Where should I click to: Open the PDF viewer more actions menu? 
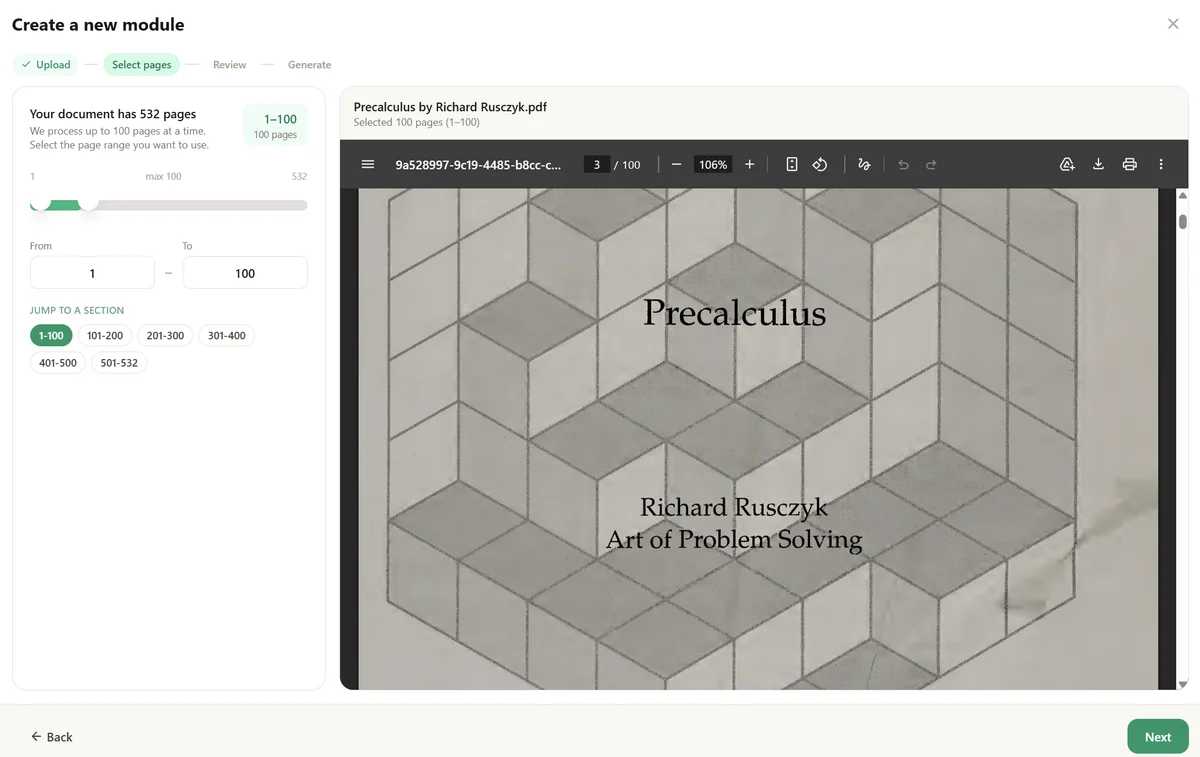click(x=1161, y=164)
